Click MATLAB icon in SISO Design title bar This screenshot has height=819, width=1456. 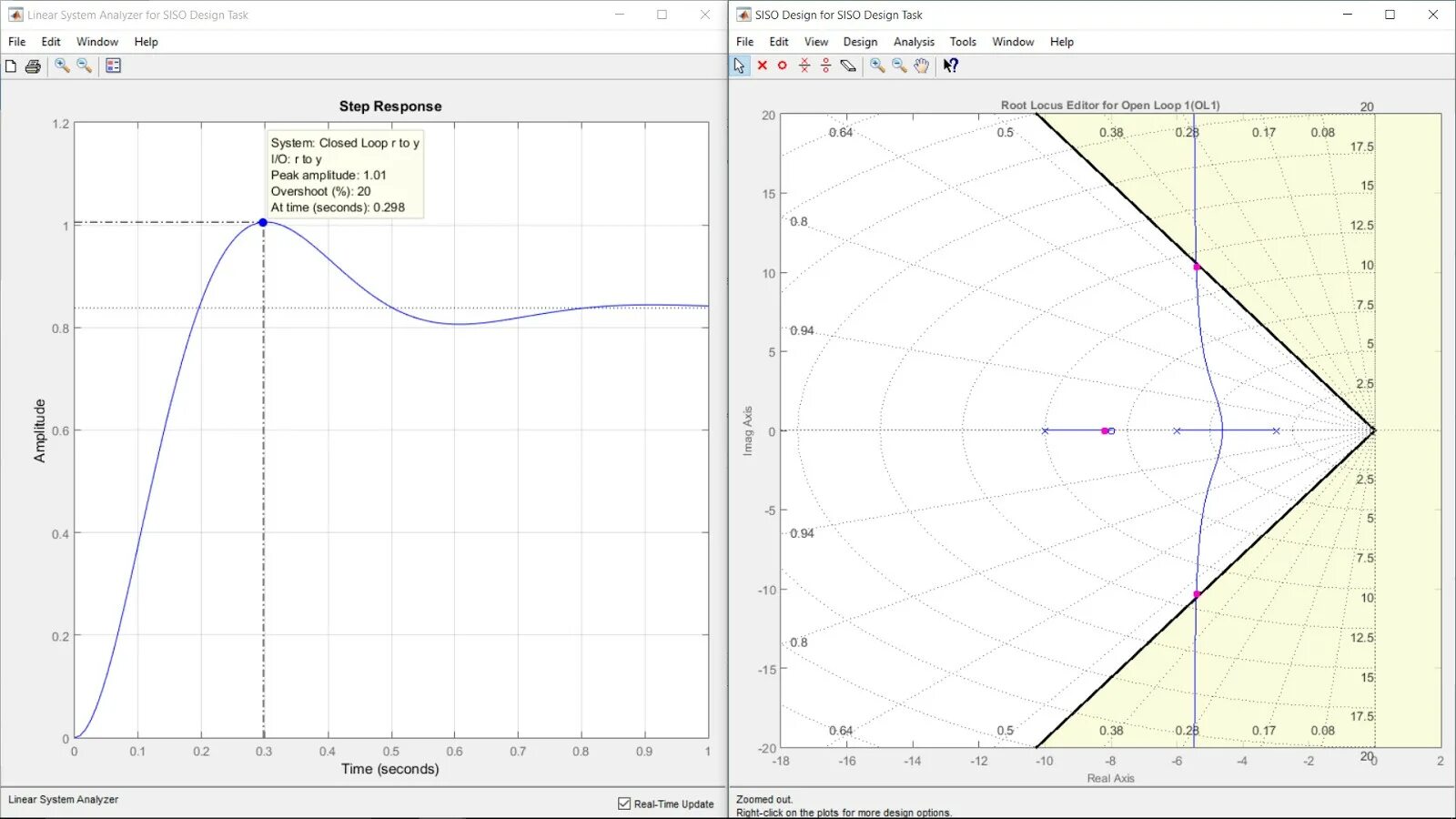coord(743,15)
